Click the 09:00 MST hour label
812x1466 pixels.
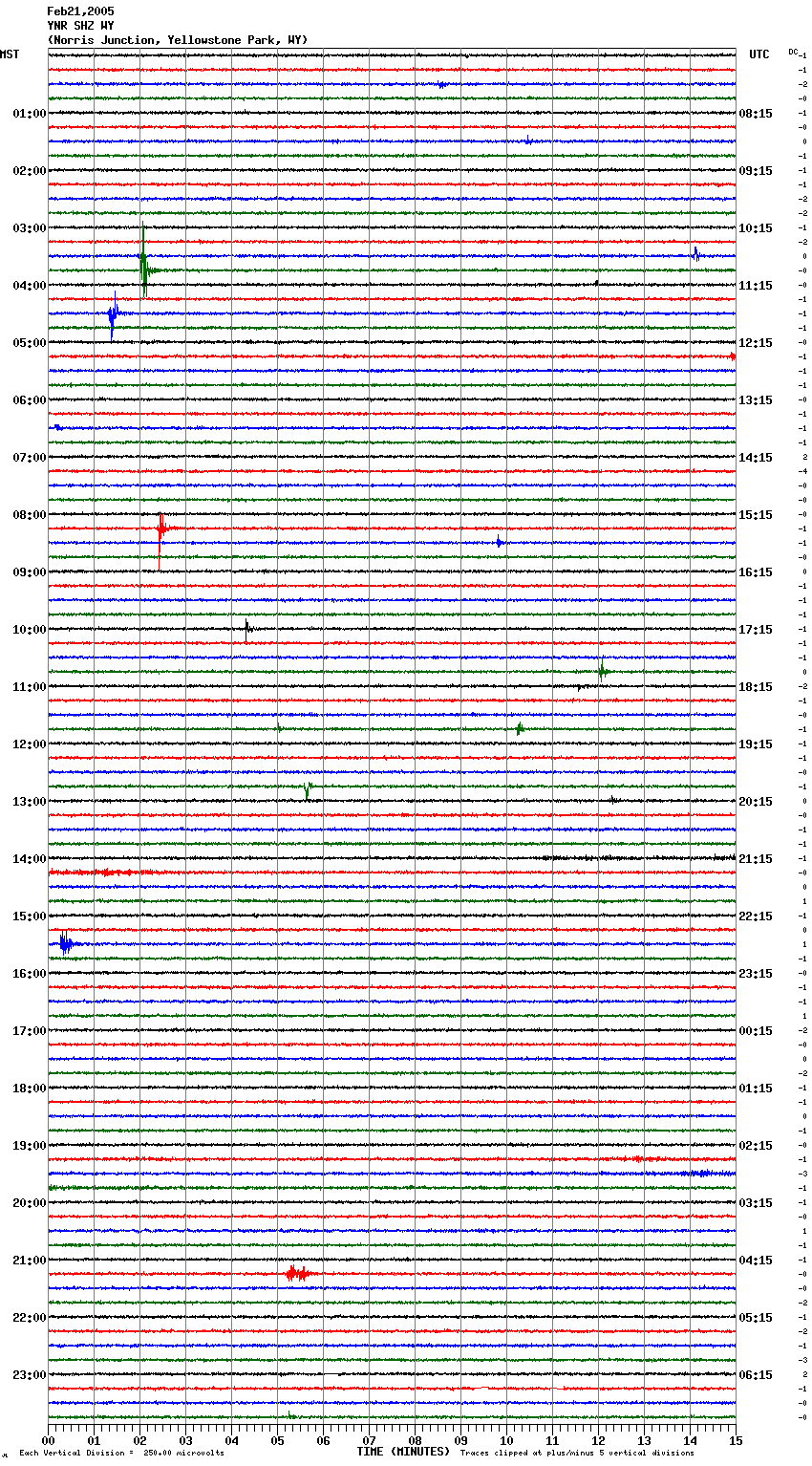[x=30, y=572]
